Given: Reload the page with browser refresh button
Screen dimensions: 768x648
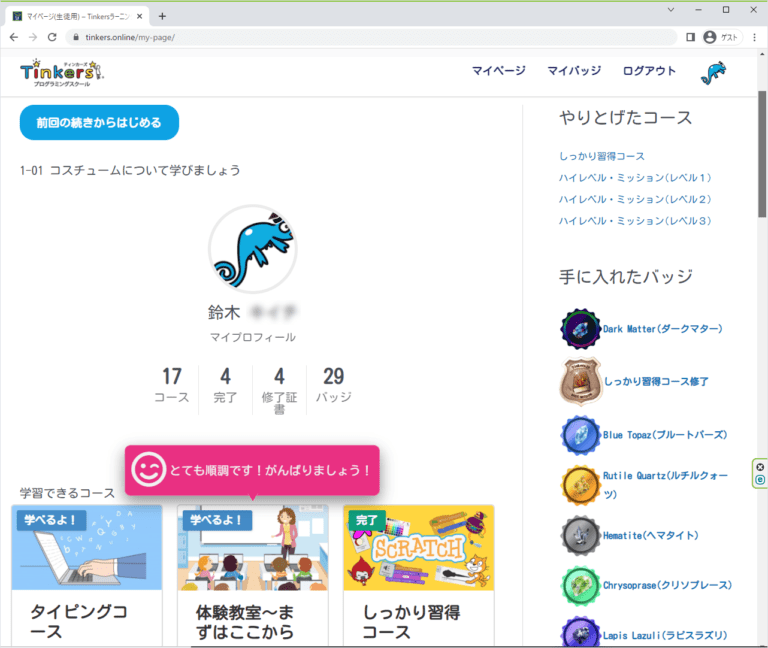Looking at the screenshot, I should 53,37.
